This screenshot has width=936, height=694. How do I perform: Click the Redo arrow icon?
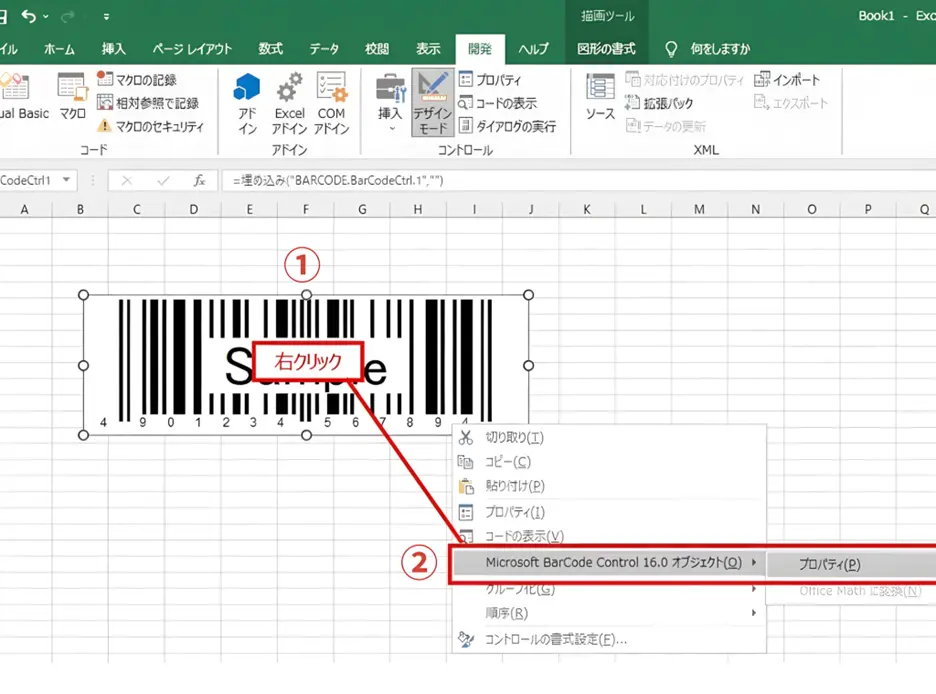tap(67, 16)
